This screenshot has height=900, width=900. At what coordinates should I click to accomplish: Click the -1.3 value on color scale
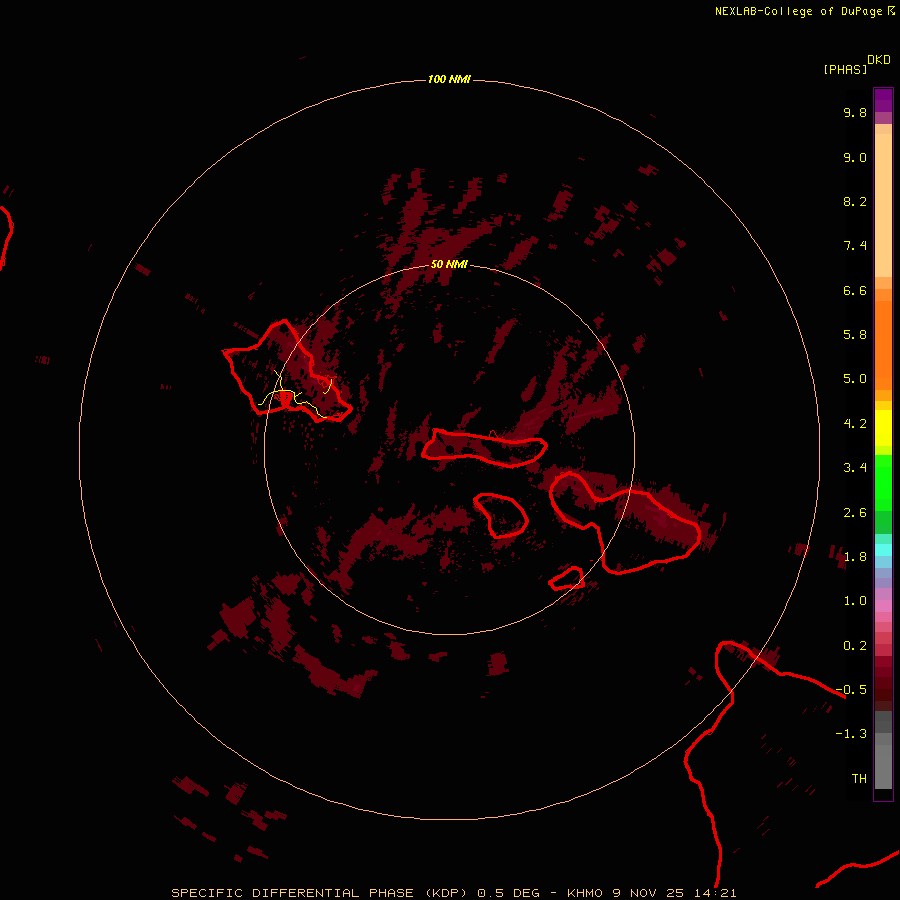(851, 734)
